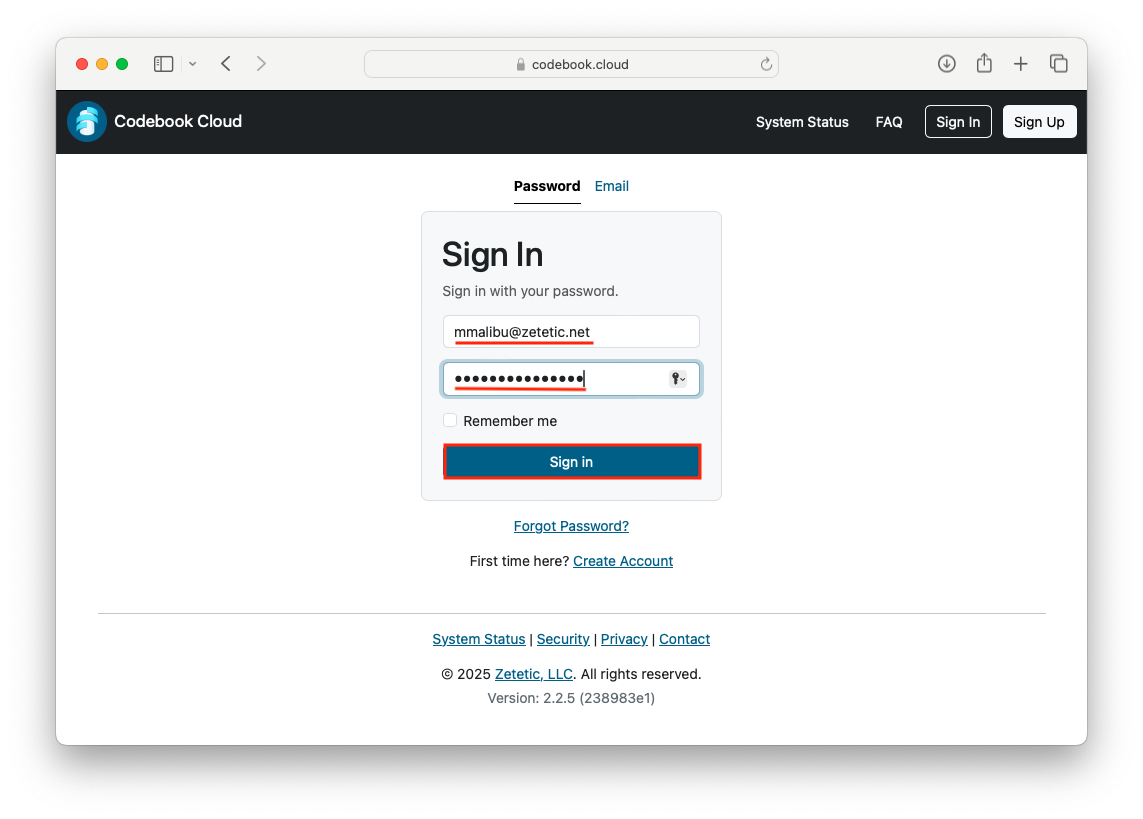This screenshot has width=1143, height=819.
Task: Show tab overview using the tabs icon
Action: [1059, 63]
